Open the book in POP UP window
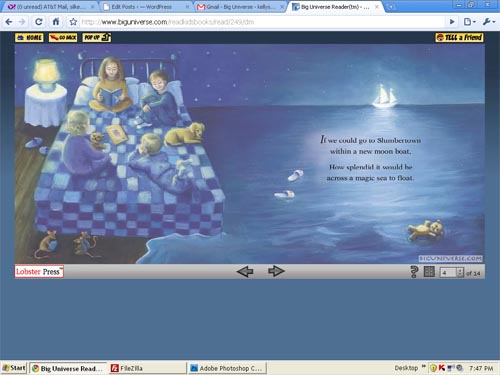Viewport: 500px width, 375px height. 97,37
